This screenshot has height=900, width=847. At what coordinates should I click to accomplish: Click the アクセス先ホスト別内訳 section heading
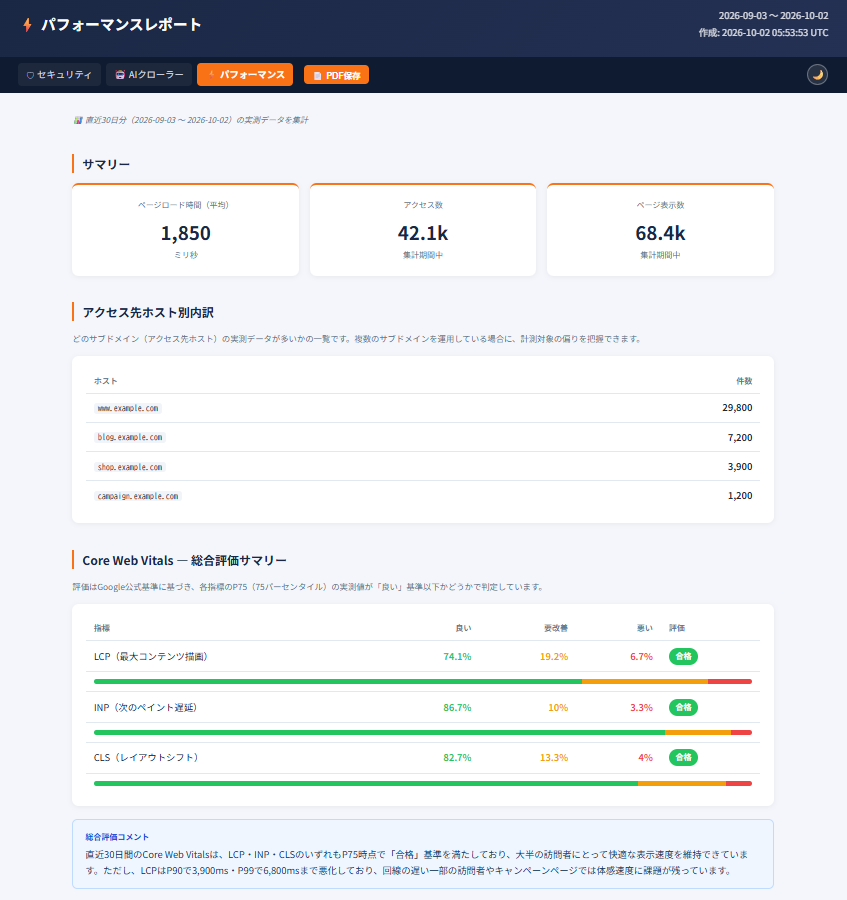[x=148, y=312]
